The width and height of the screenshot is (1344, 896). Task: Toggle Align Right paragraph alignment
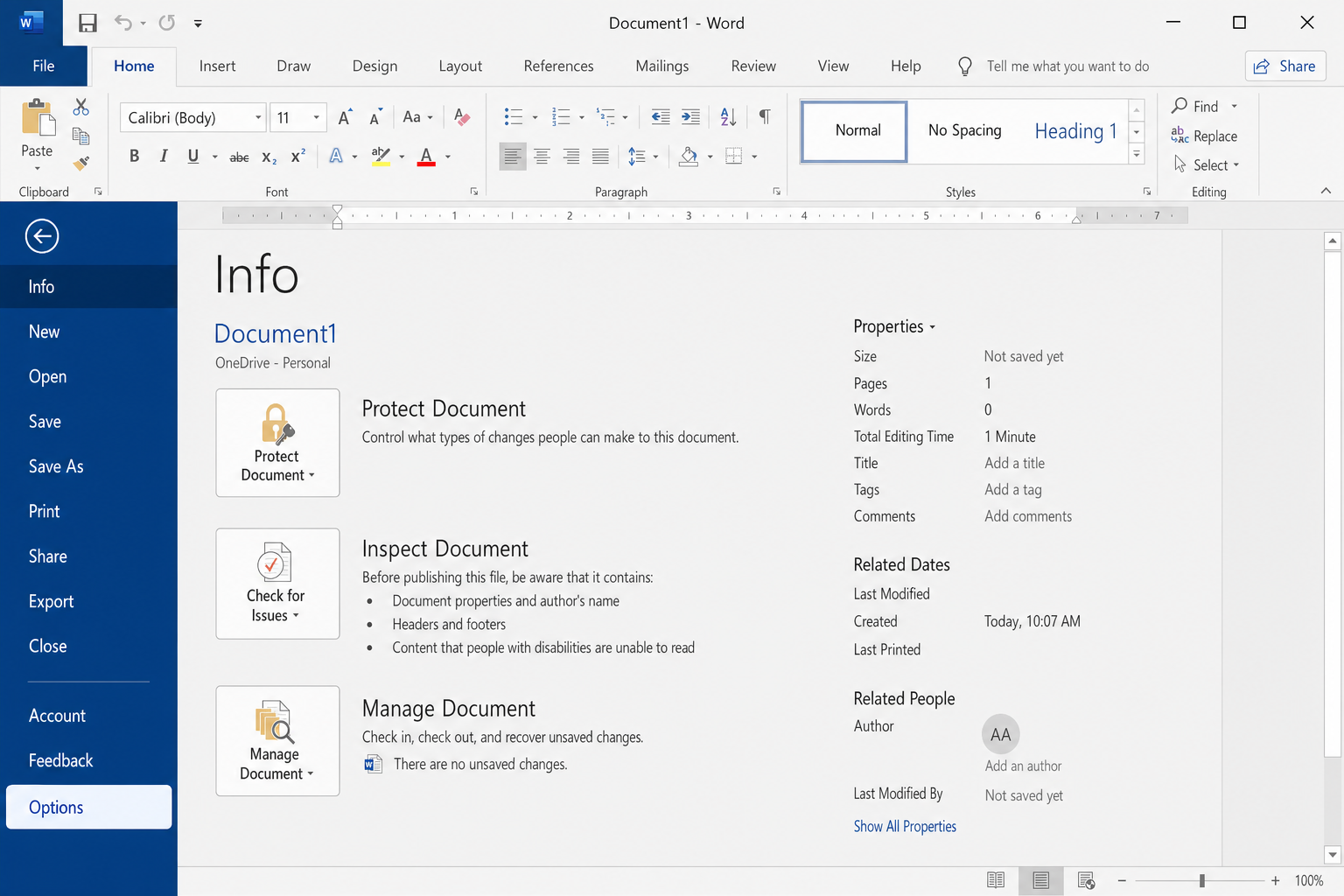pyautogui.click(x=571, y=157)
